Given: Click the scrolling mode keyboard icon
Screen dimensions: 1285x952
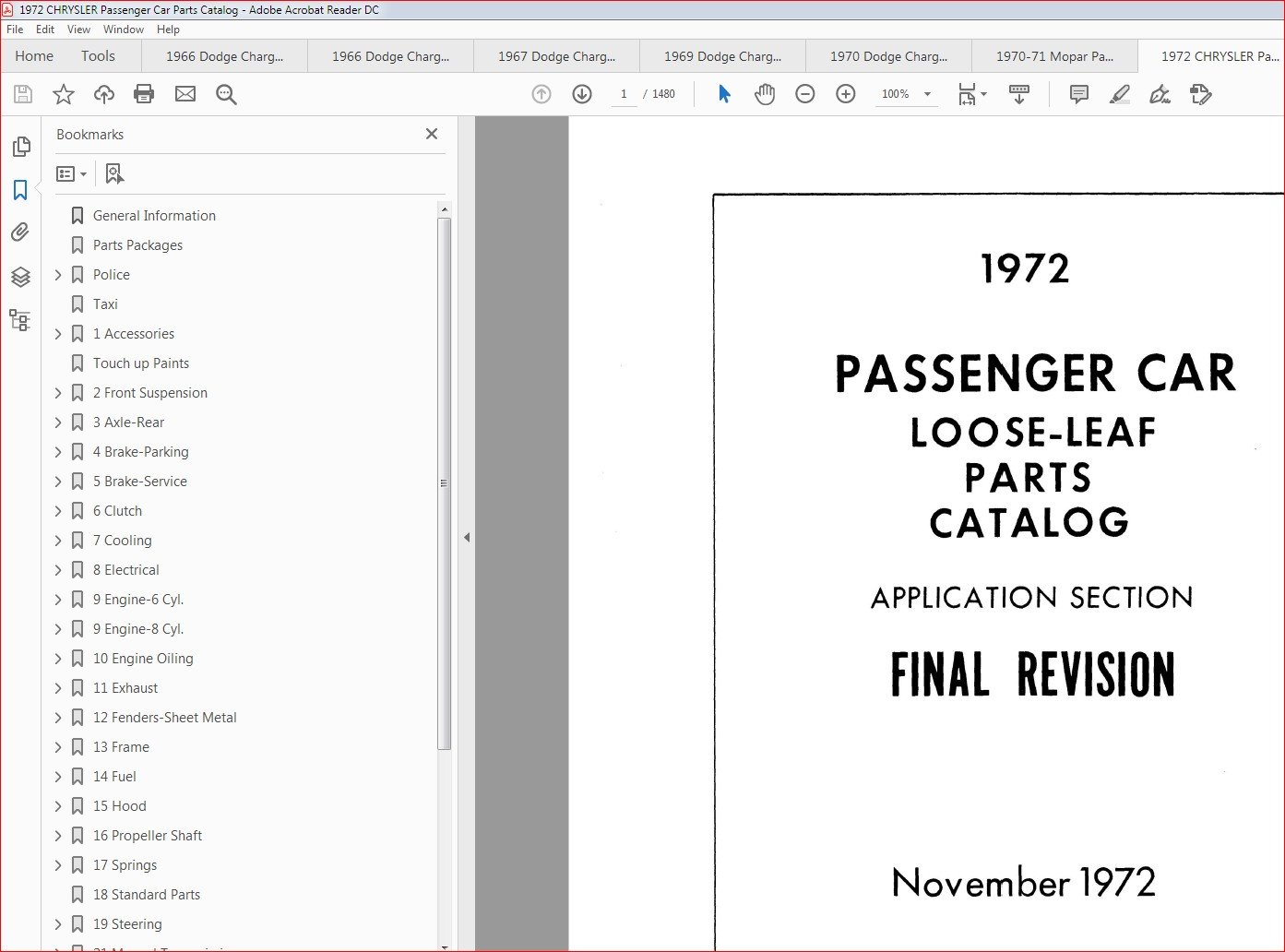Looking at the screenshot, I should (x=1019, y=94).
